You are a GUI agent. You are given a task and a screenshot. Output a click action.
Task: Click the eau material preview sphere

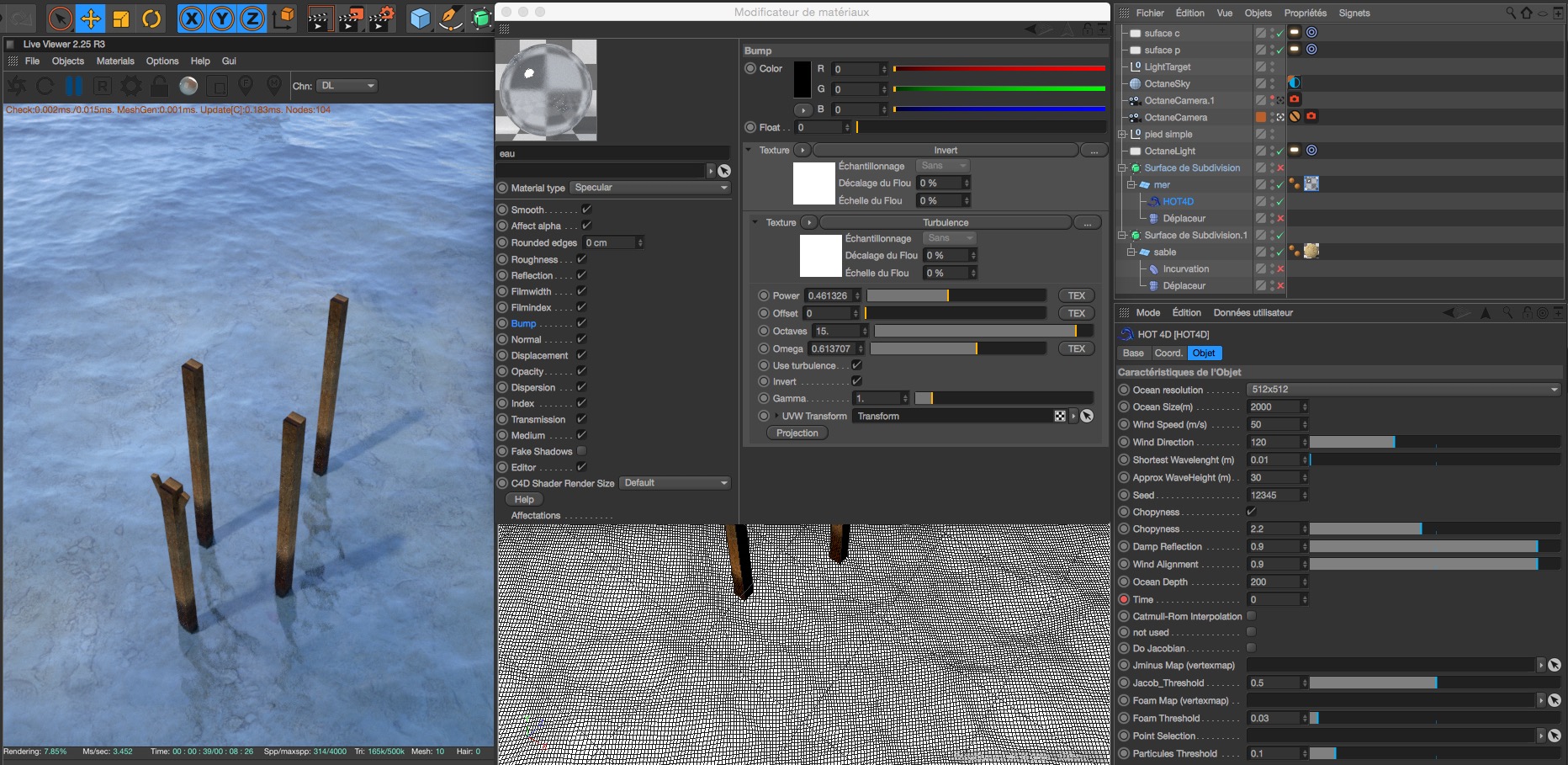pyautogui.click(x=546, y=90)
